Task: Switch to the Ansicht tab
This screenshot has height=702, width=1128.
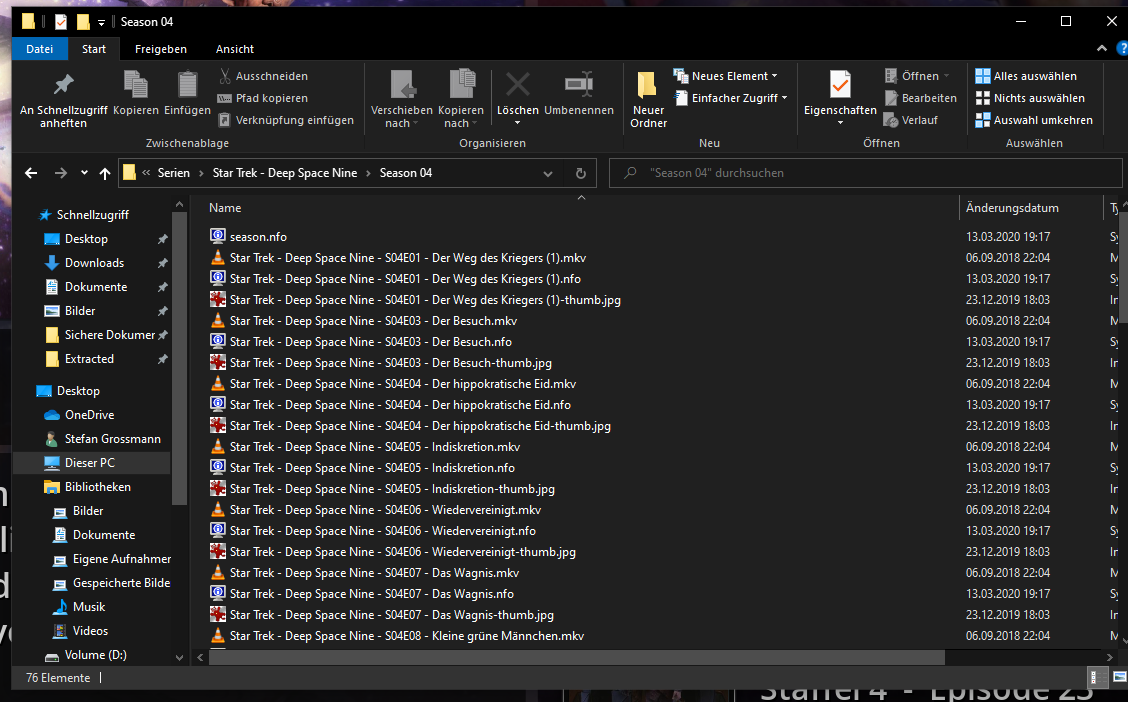Action: 235,49
